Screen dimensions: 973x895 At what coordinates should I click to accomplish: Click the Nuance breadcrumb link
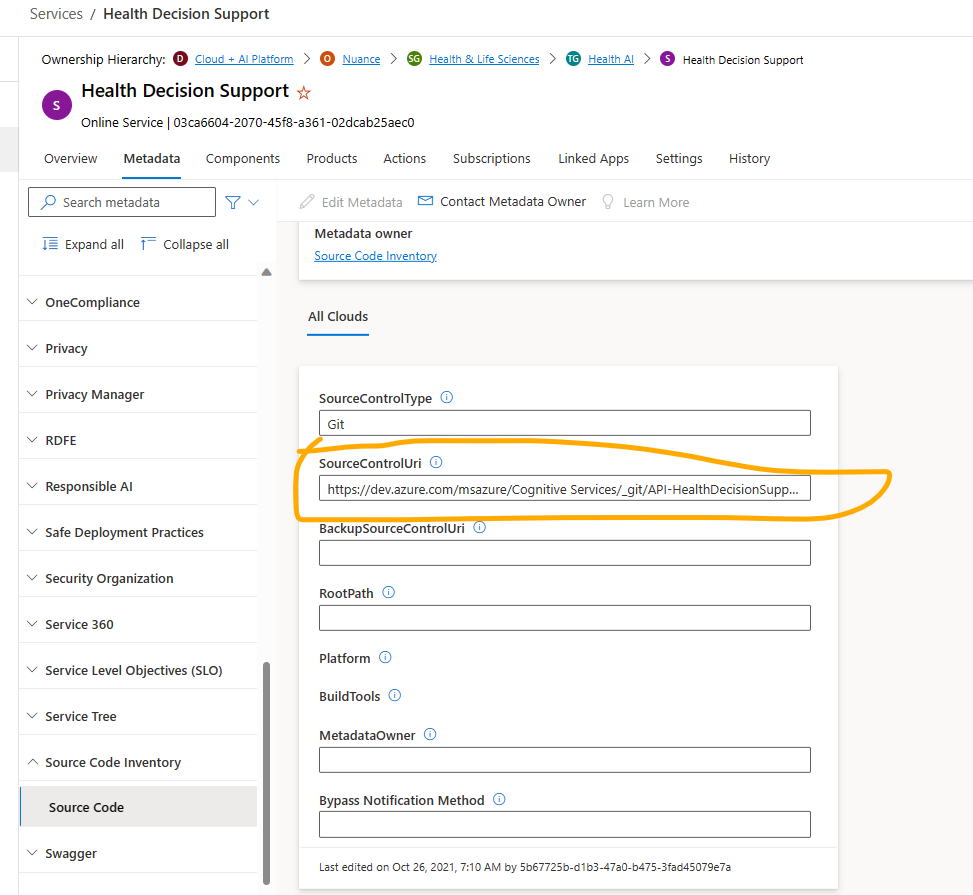tap(361, 58)
